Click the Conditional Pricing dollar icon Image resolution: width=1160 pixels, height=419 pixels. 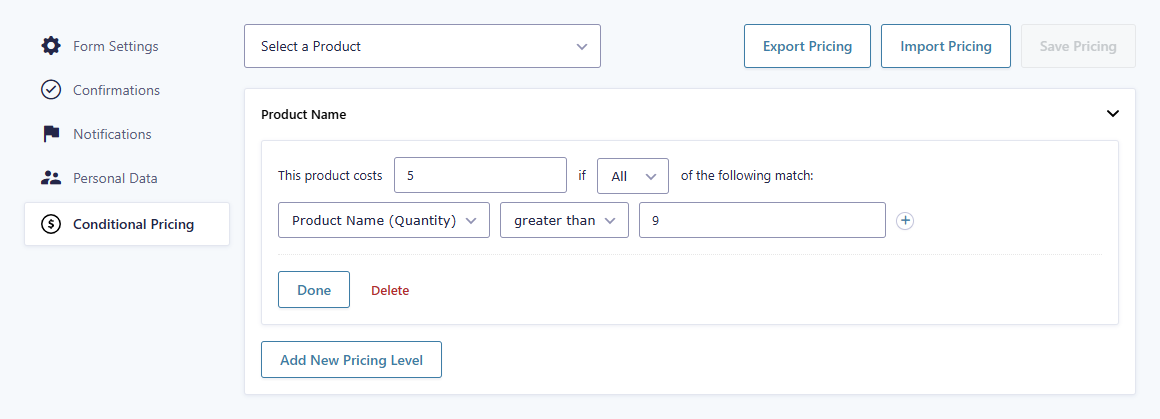click(x=50, y=224)
